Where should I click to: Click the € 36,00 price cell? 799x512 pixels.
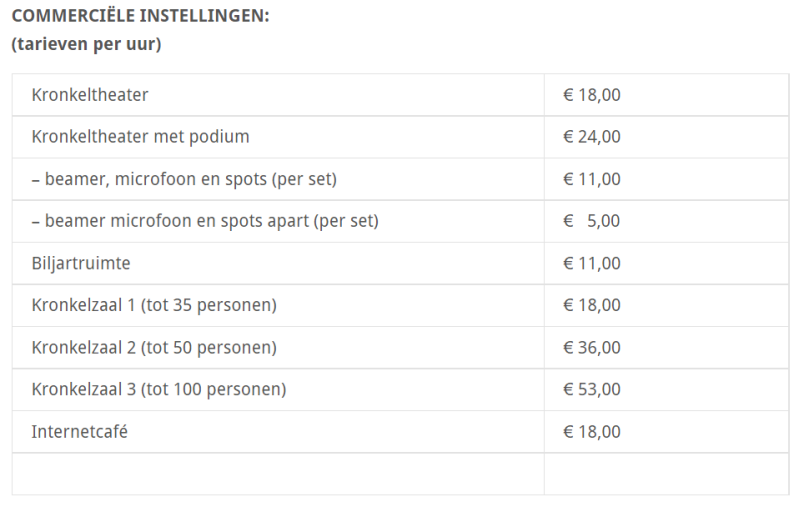[x=592, y=347]
